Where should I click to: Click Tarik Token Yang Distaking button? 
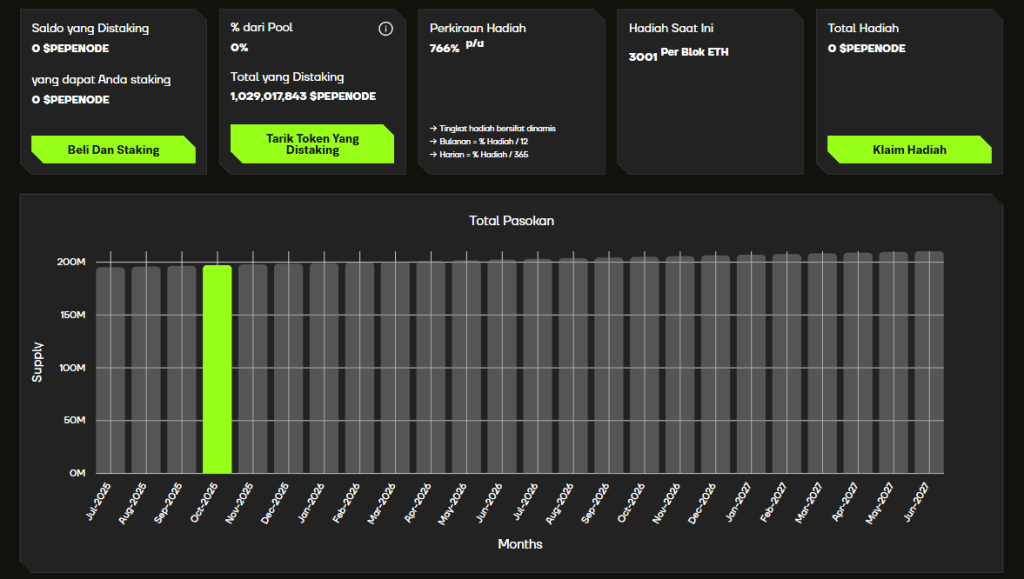(312, 144)
